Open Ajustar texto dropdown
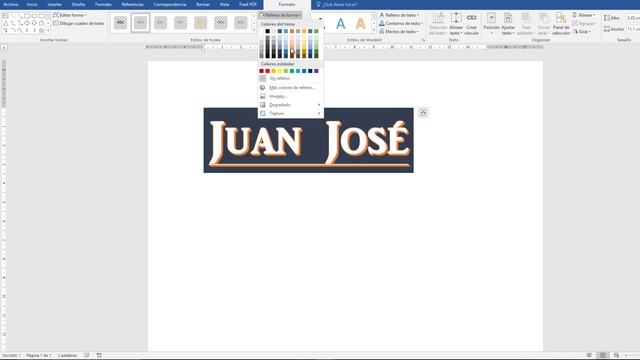The image size is (640, 360). point(508,23)
